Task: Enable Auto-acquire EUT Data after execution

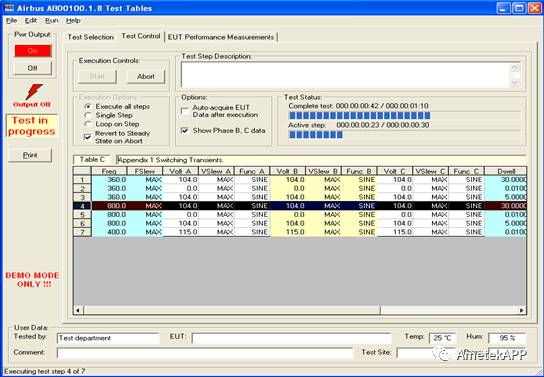Action: pos(185,111)
